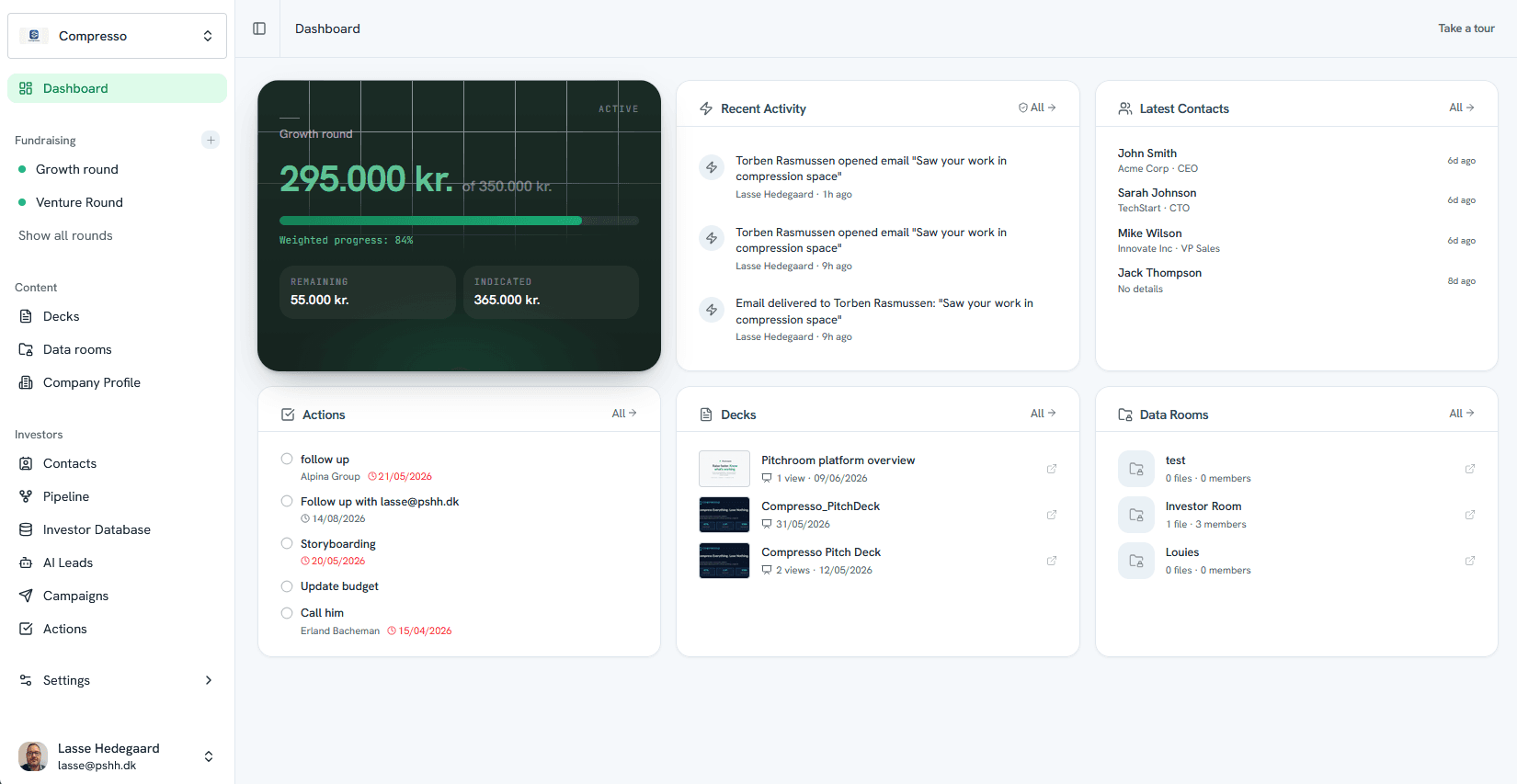Screen dimensions: 1517x784
Task: Click the Campaigns paper plane icon
Action: coord(26,596)
